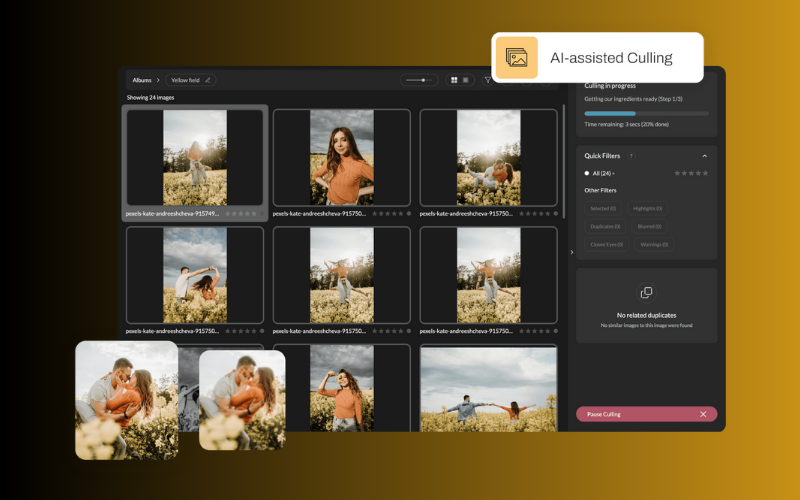Click the X icon on Pause Culling bar

703,414
